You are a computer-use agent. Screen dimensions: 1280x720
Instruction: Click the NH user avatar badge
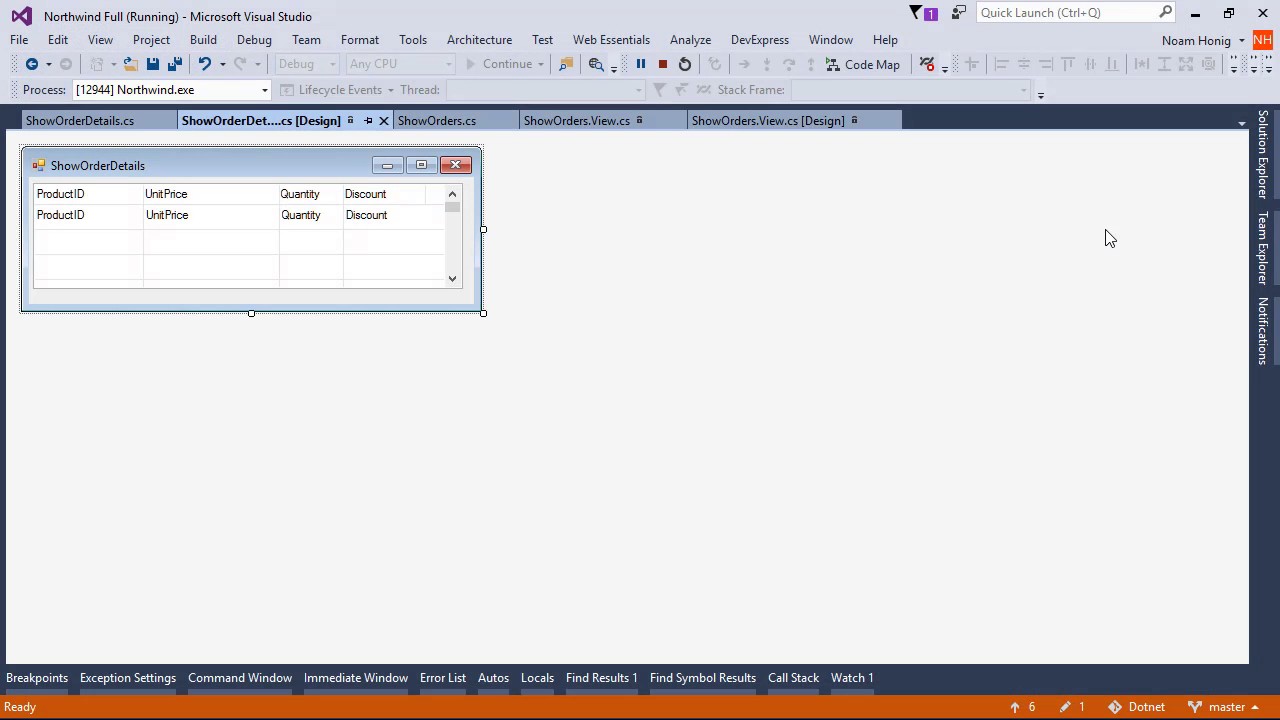click(x=1262, y=40)
